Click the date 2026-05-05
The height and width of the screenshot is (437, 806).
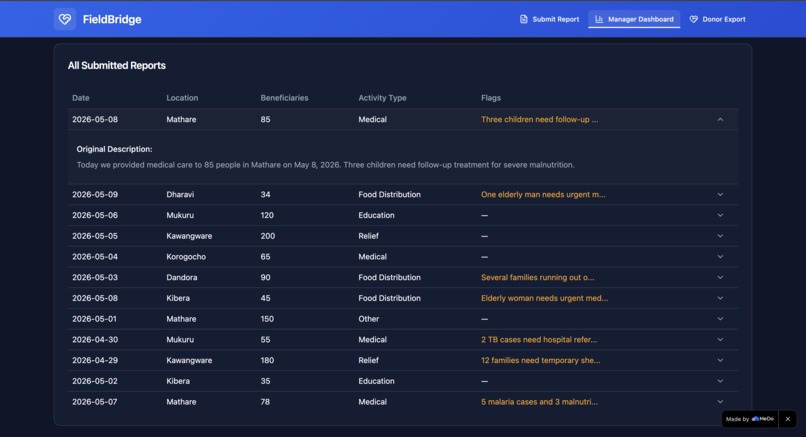95,236
